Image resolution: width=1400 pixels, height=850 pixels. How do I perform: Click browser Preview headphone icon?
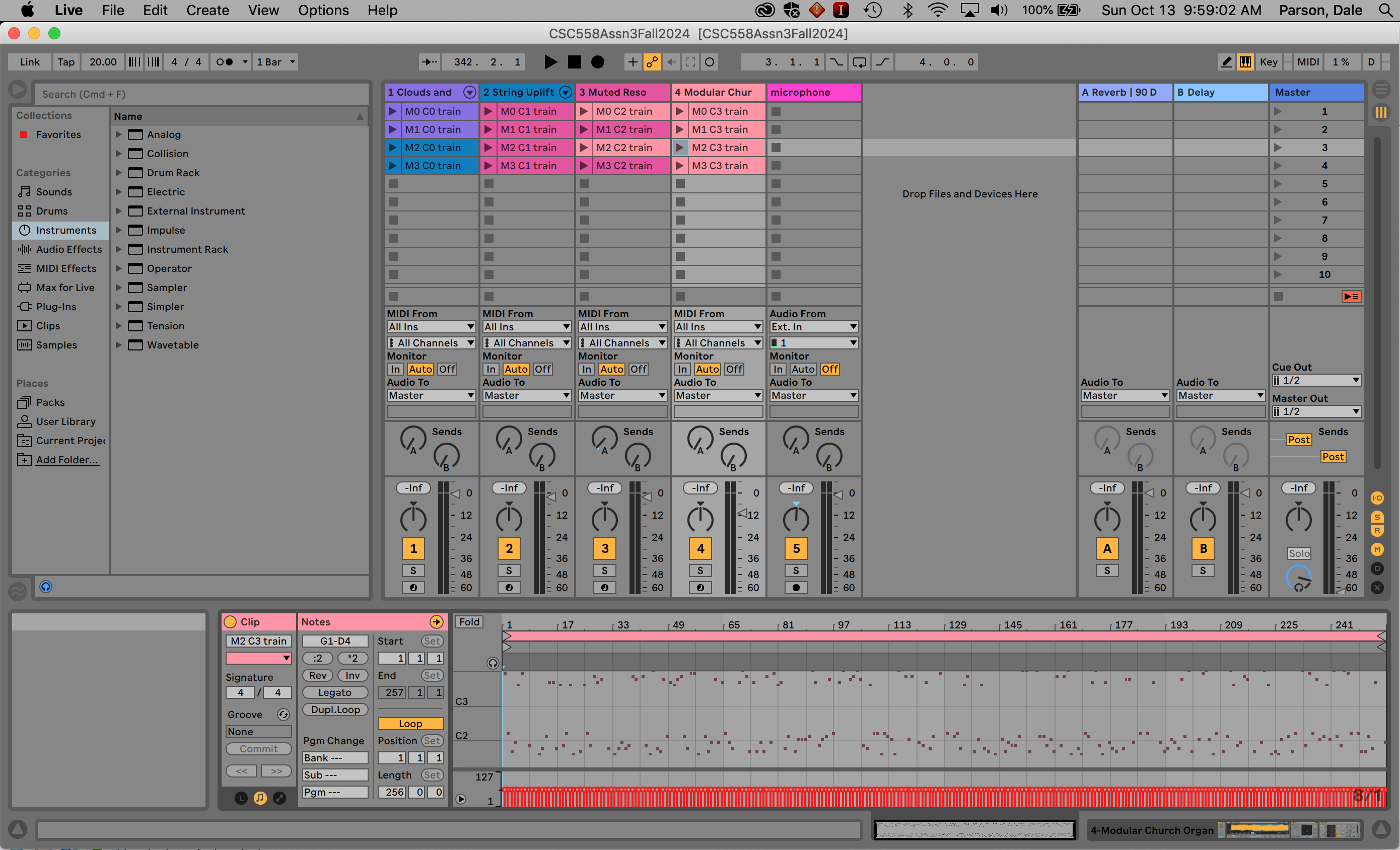(46, 587)
